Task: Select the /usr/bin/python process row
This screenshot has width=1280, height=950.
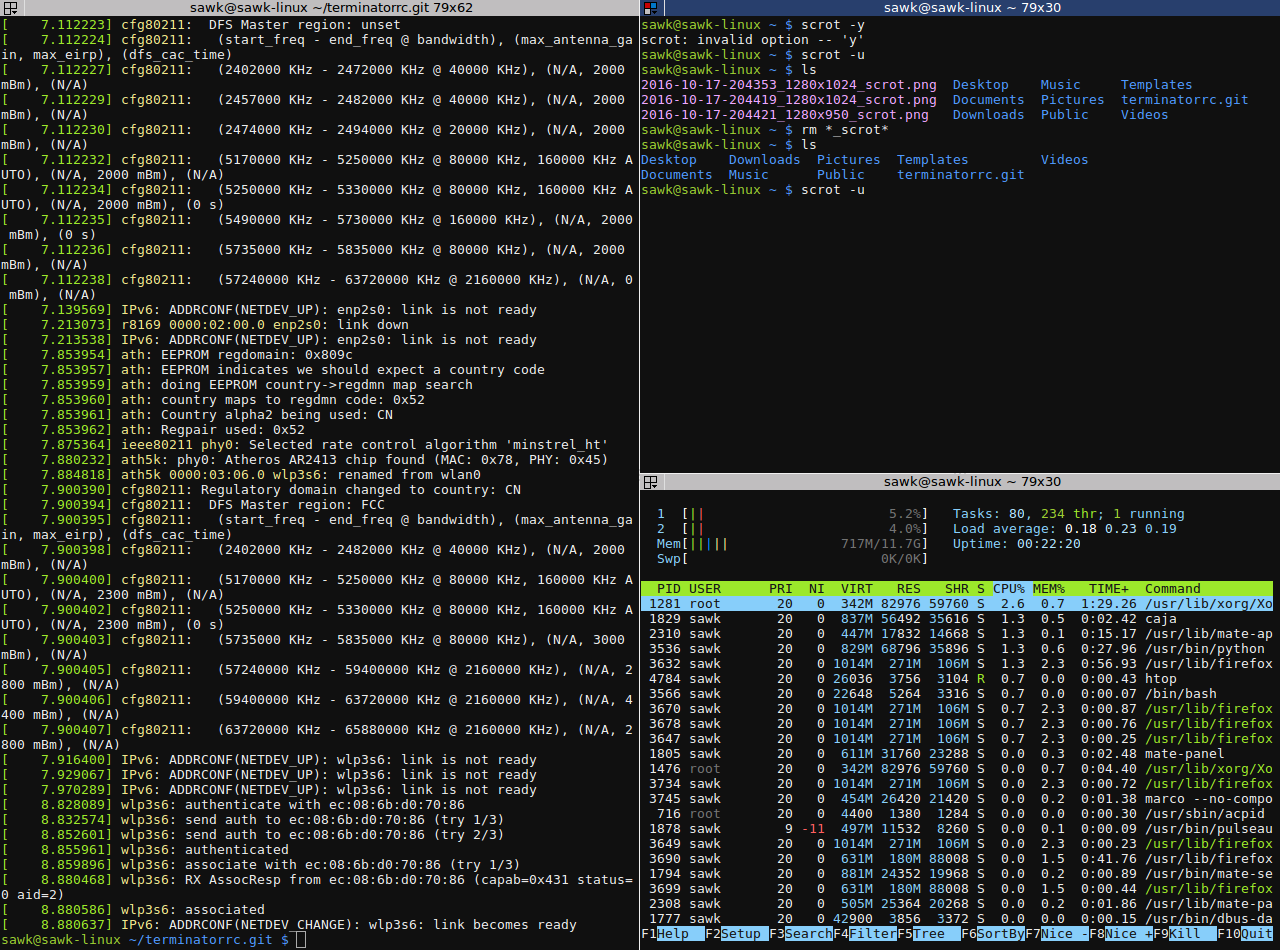Action: [x=957, y=649]
